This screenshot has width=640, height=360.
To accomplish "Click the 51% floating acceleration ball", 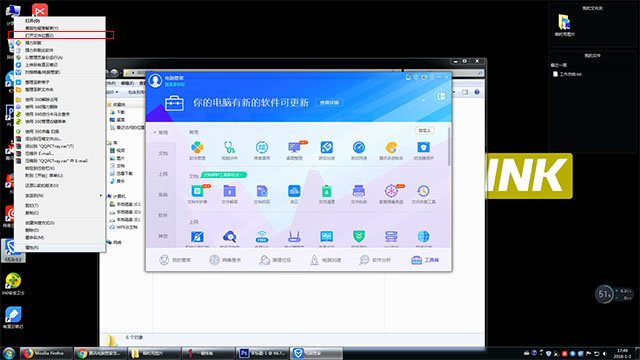I will [604, 294].
